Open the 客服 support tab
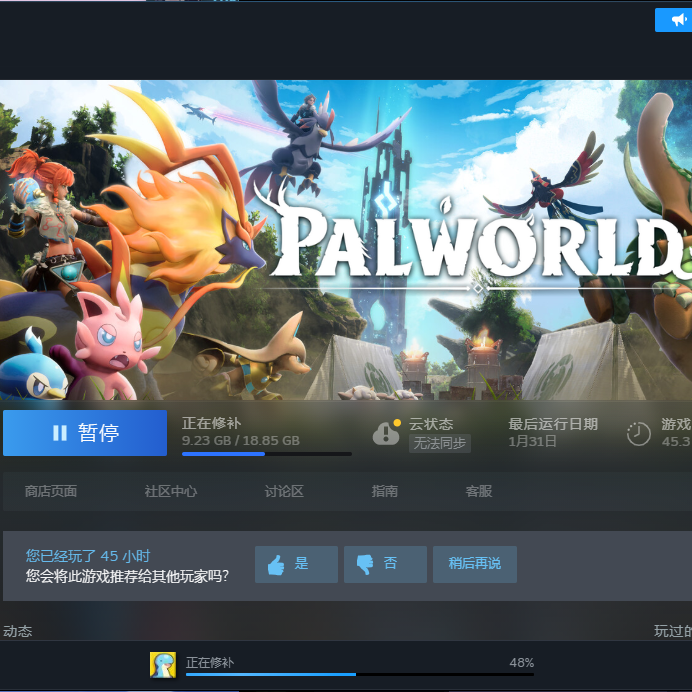Screen dimensions: 692x692 point(478,491)
